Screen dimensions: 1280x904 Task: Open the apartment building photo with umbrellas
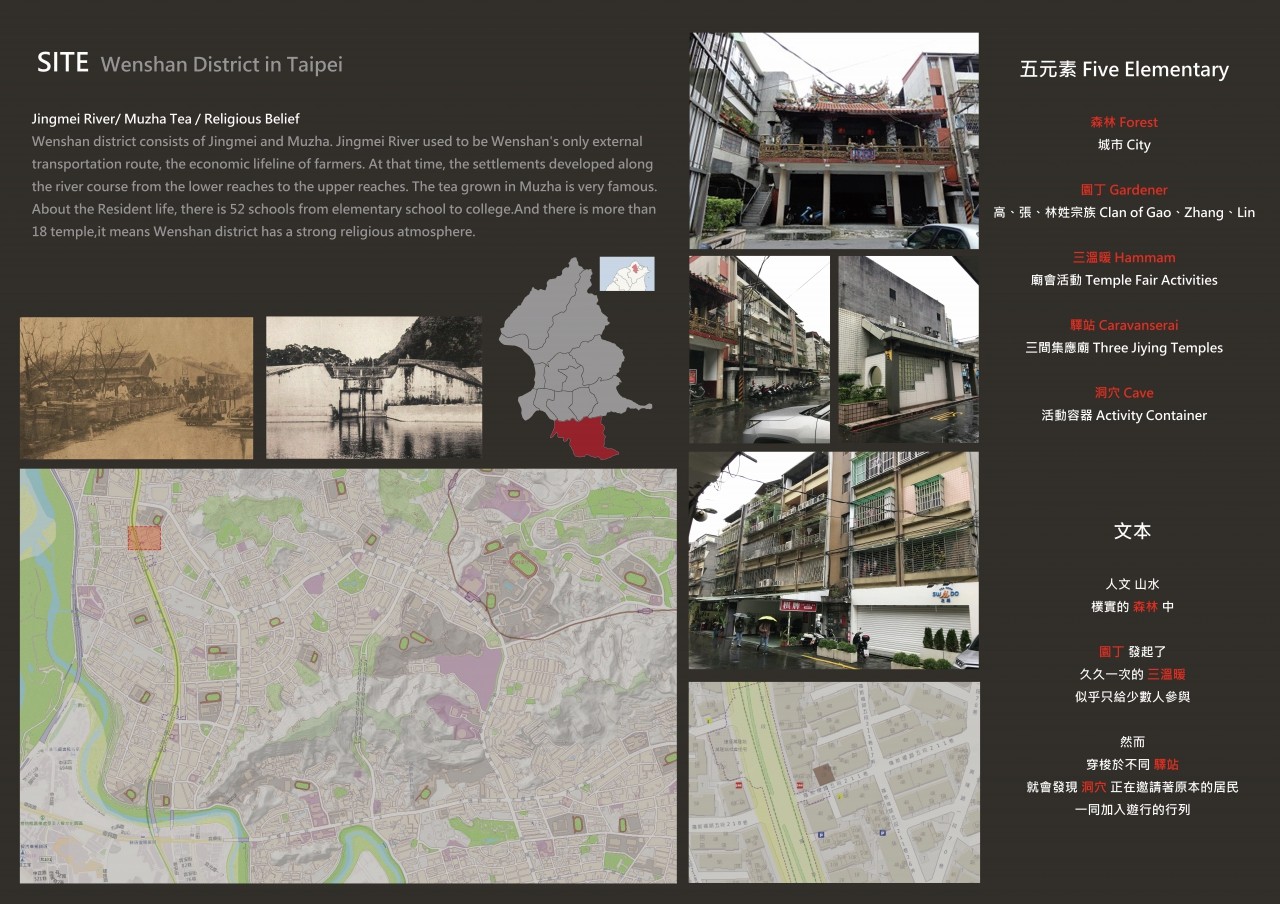click(x=834, y=560)
